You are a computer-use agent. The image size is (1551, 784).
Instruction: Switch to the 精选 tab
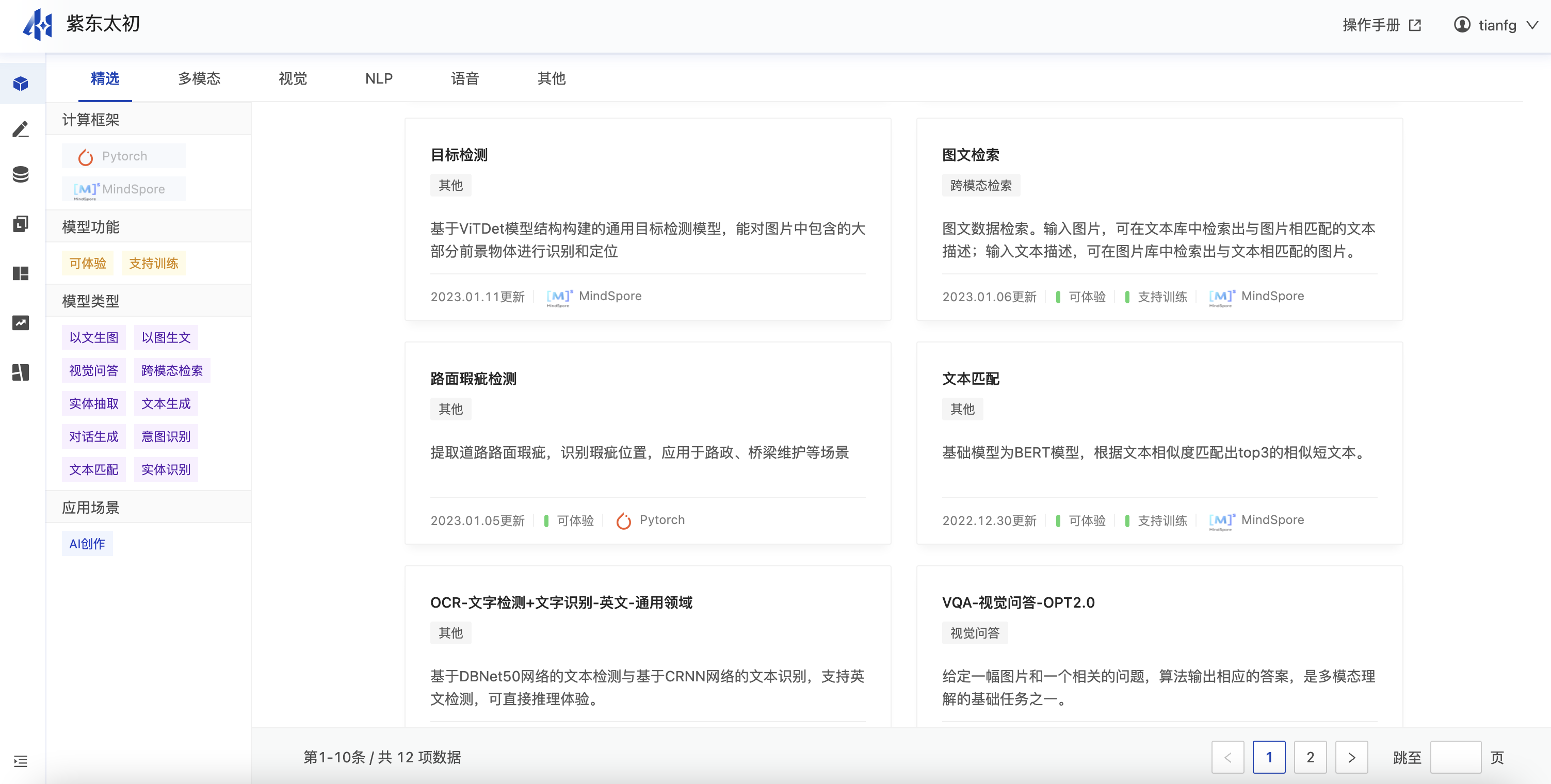105,78
